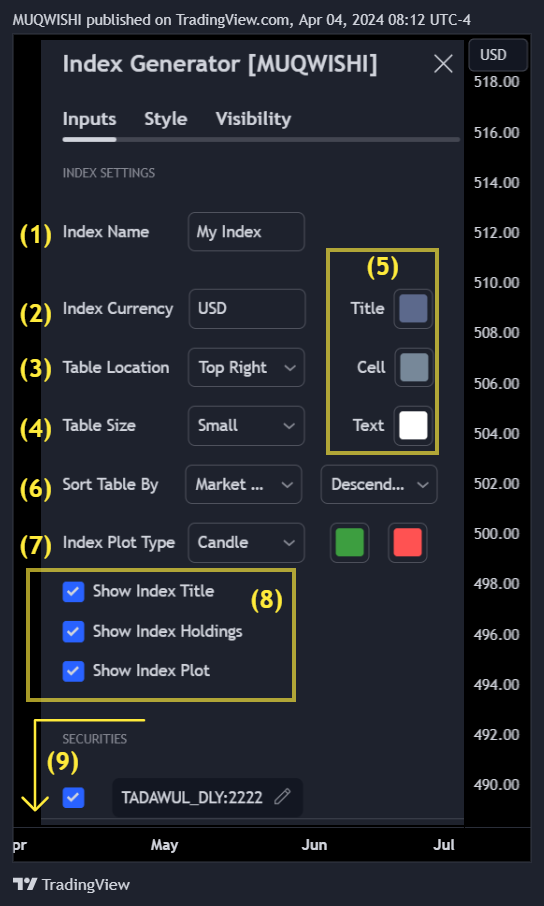Toggle Show Index Holdings checkbox
Viewport: 544px width, 906px height.
pyautogui.click(x=73, y=632)
